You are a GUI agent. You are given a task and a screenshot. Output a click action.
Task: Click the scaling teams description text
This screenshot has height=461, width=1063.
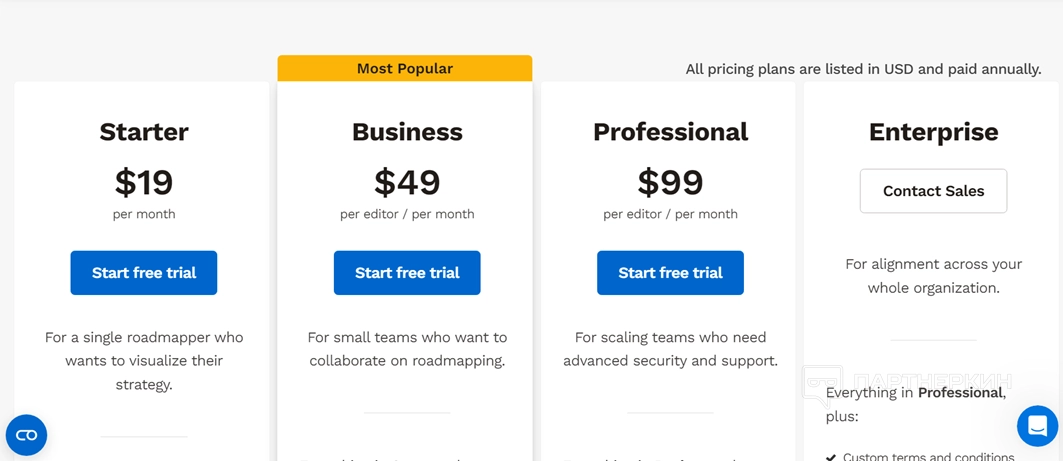[x=670, y=349]
